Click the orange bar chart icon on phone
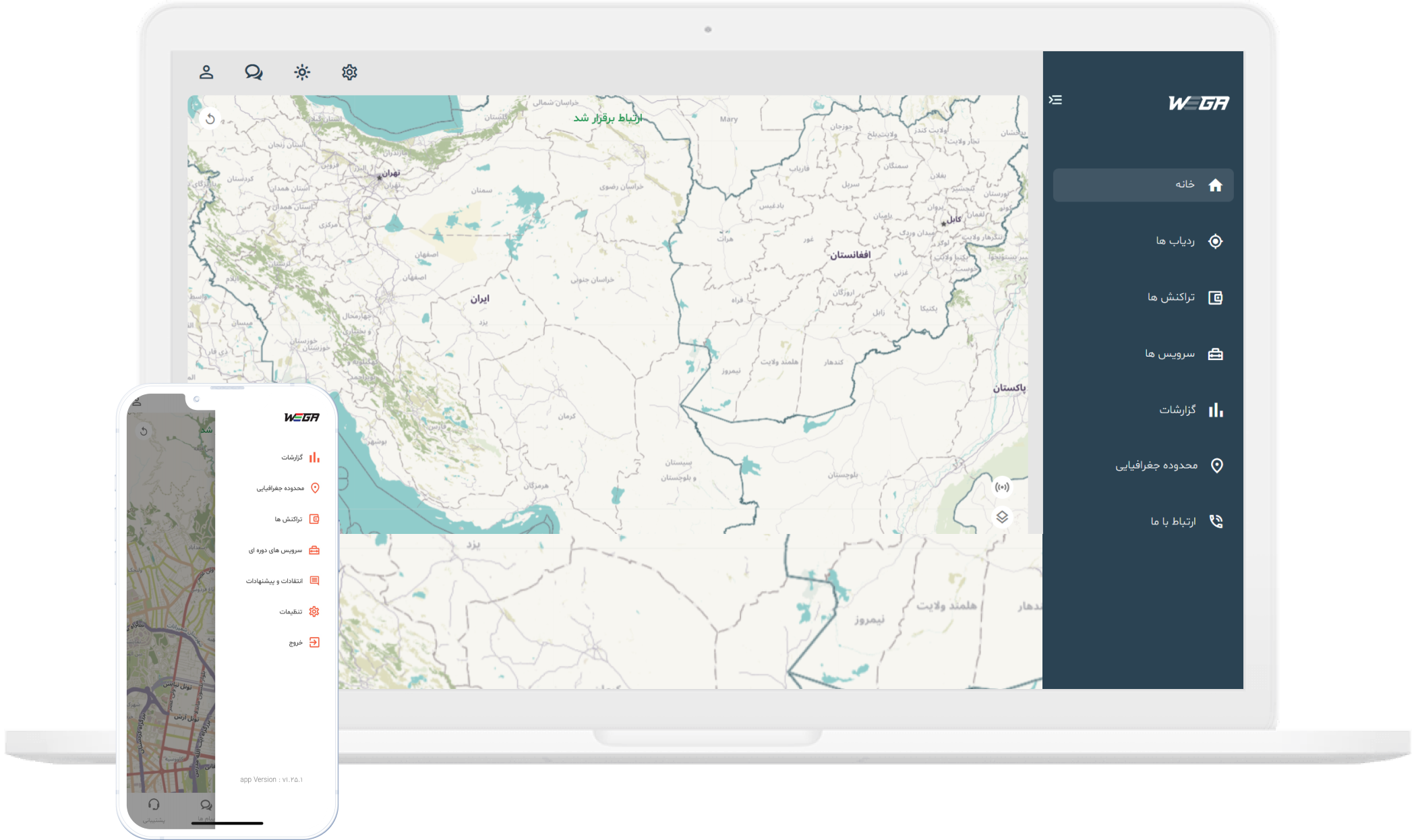This screenshot has height=840, width=1416. click(x=314, y=457)
